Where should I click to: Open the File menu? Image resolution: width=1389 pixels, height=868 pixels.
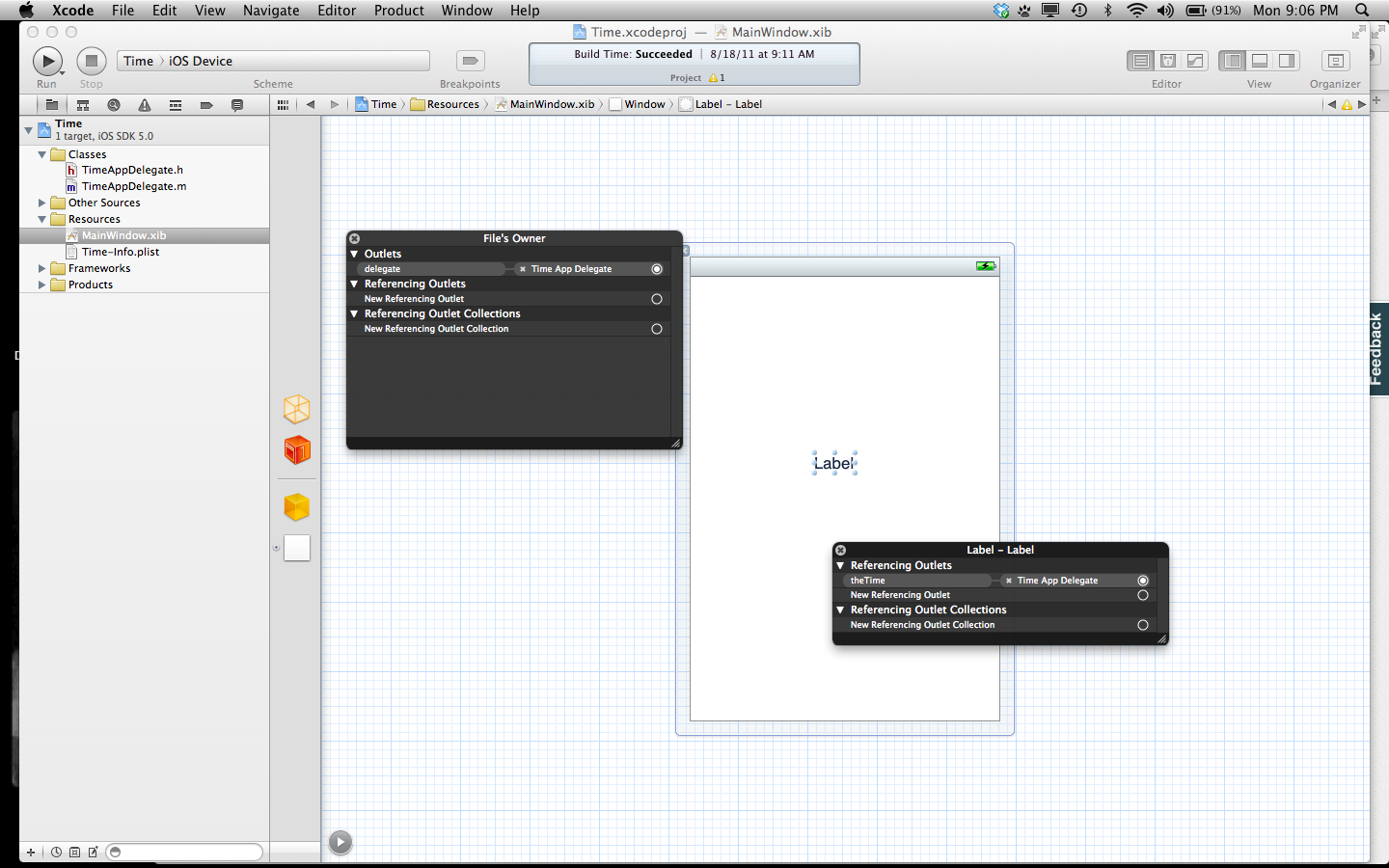[123, 11]
